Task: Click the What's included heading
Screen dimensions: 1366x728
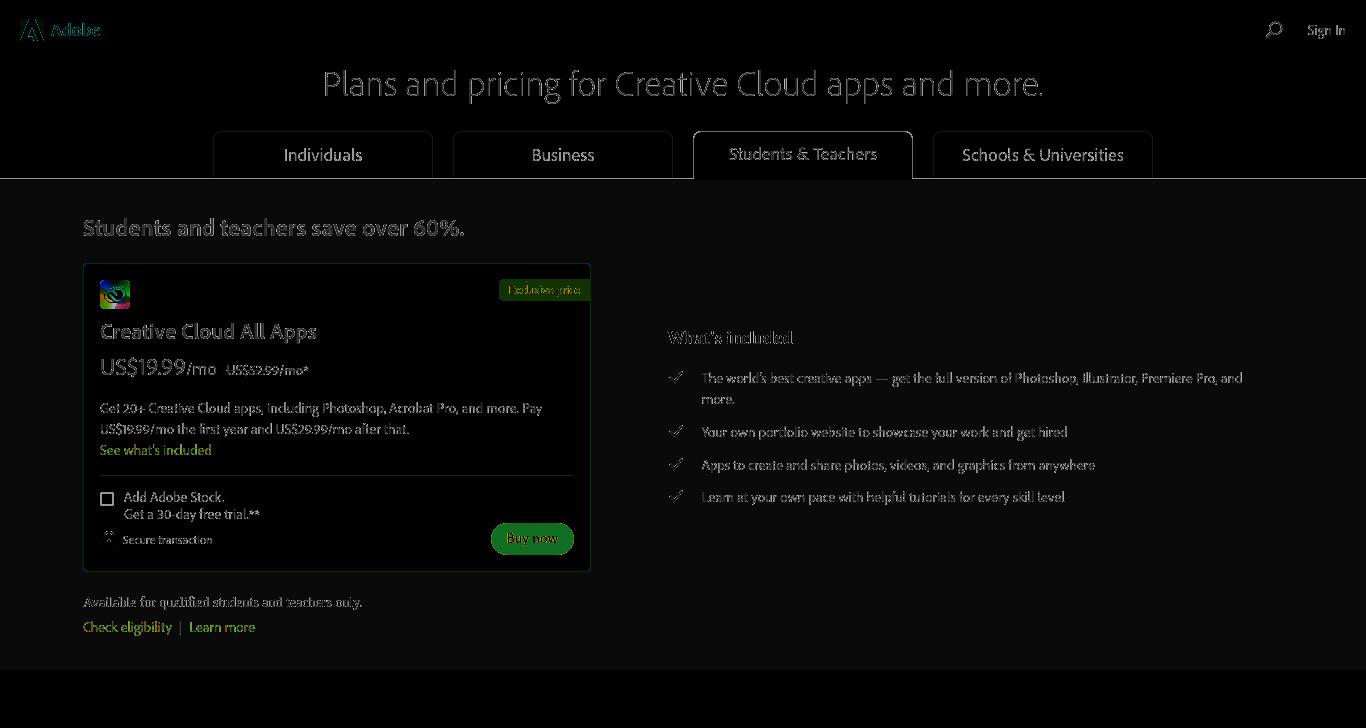Action: 730,338
